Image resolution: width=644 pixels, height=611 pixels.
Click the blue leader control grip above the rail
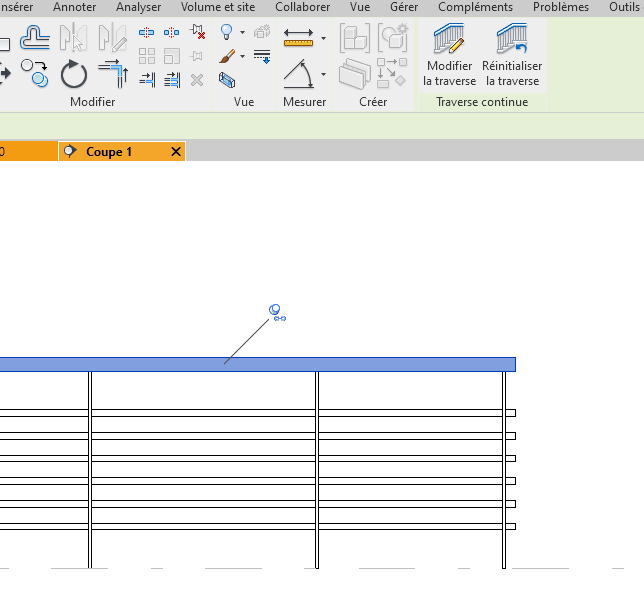coord(275,311)
